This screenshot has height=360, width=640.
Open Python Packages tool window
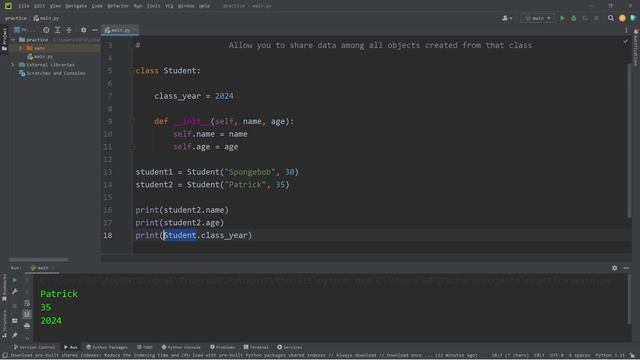[x=107, y=347]
